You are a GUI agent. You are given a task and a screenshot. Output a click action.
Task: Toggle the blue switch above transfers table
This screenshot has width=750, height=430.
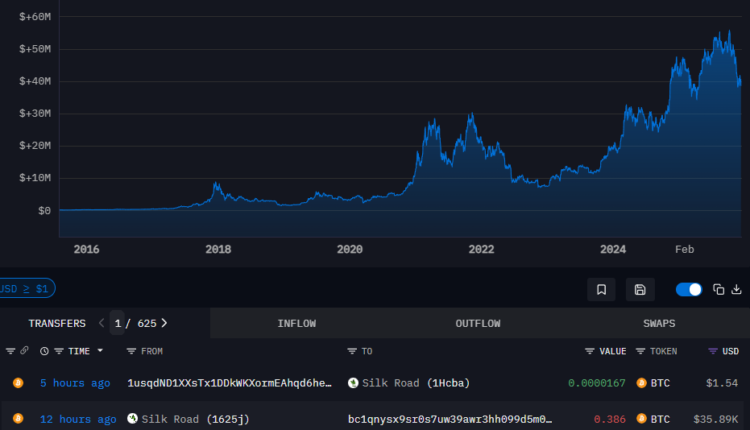click(689, 290)
